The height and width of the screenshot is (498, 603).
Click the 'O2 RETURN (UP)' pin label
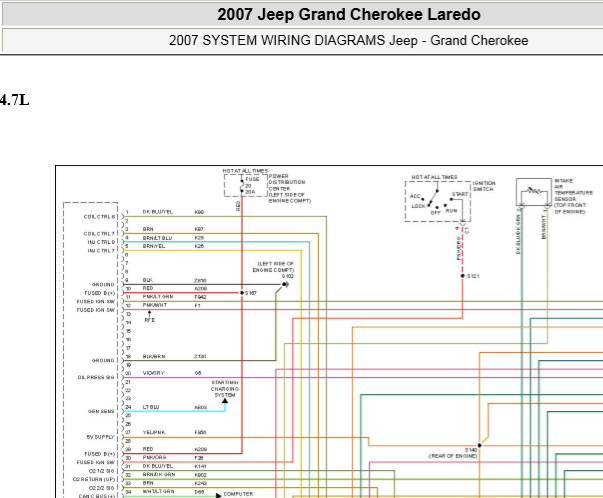(x=94, y=480)
